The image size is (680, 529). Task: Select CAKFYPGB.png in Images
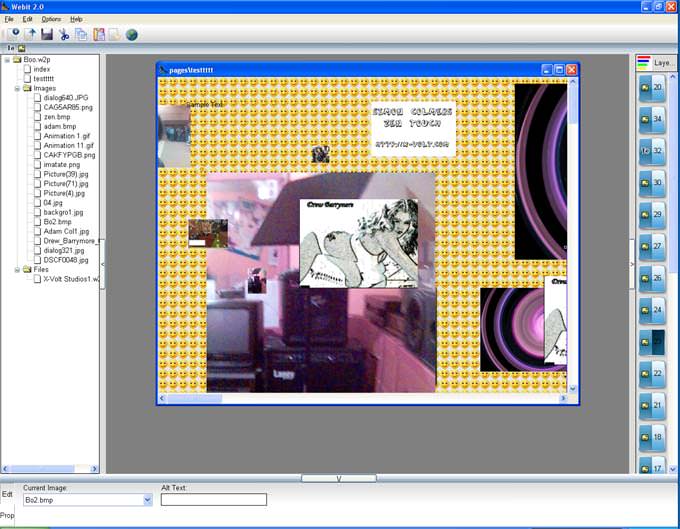tap(69, 155)
